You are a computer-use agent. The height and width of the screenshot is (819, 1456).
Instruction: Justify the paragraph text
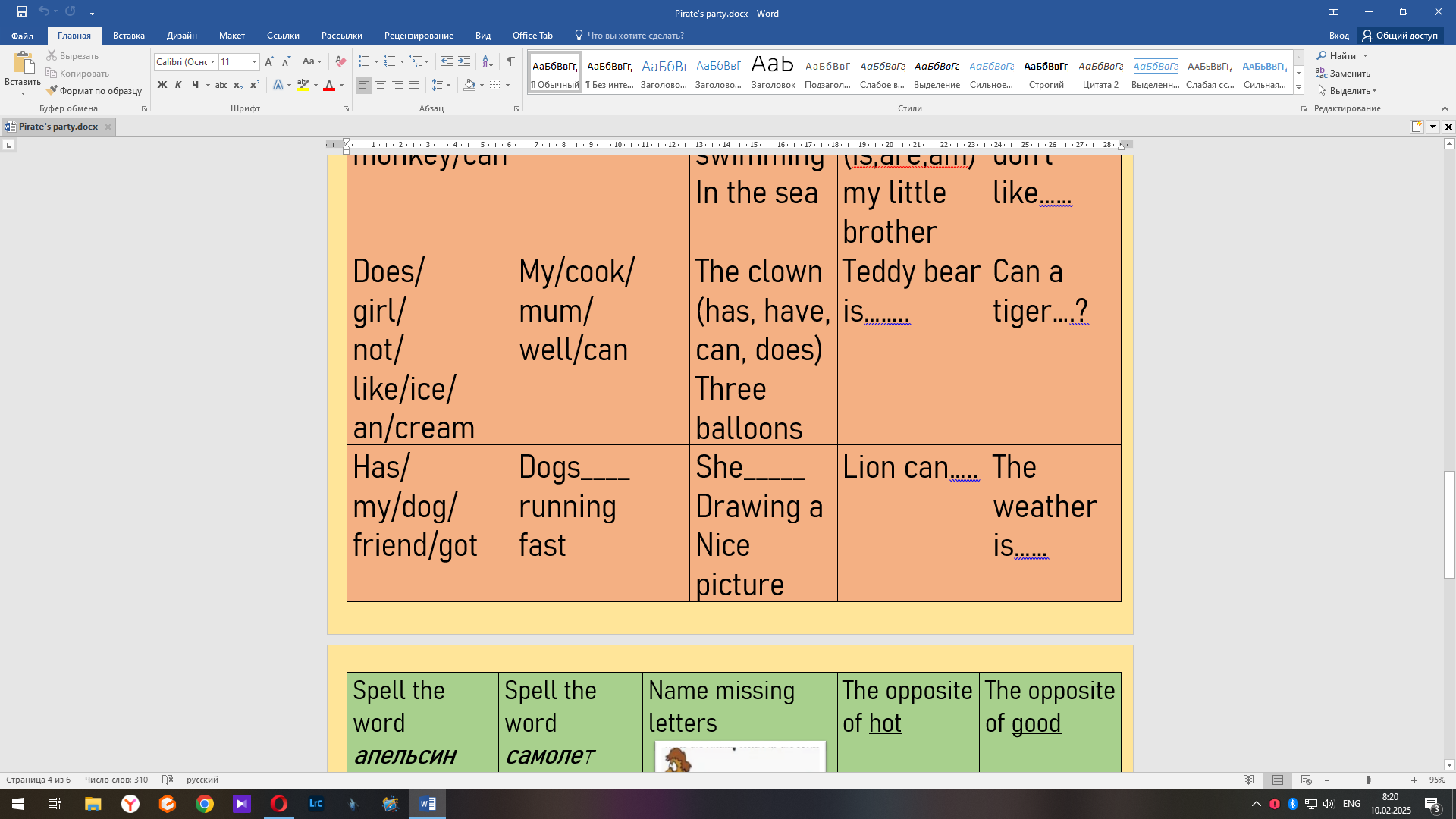[414, 85]
